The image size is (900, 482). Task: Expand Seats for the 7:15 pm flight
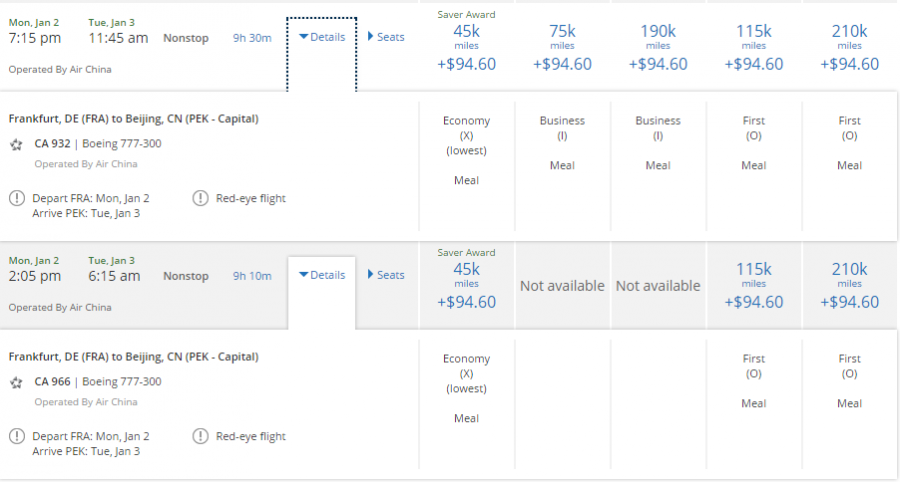tap(386, 37)
